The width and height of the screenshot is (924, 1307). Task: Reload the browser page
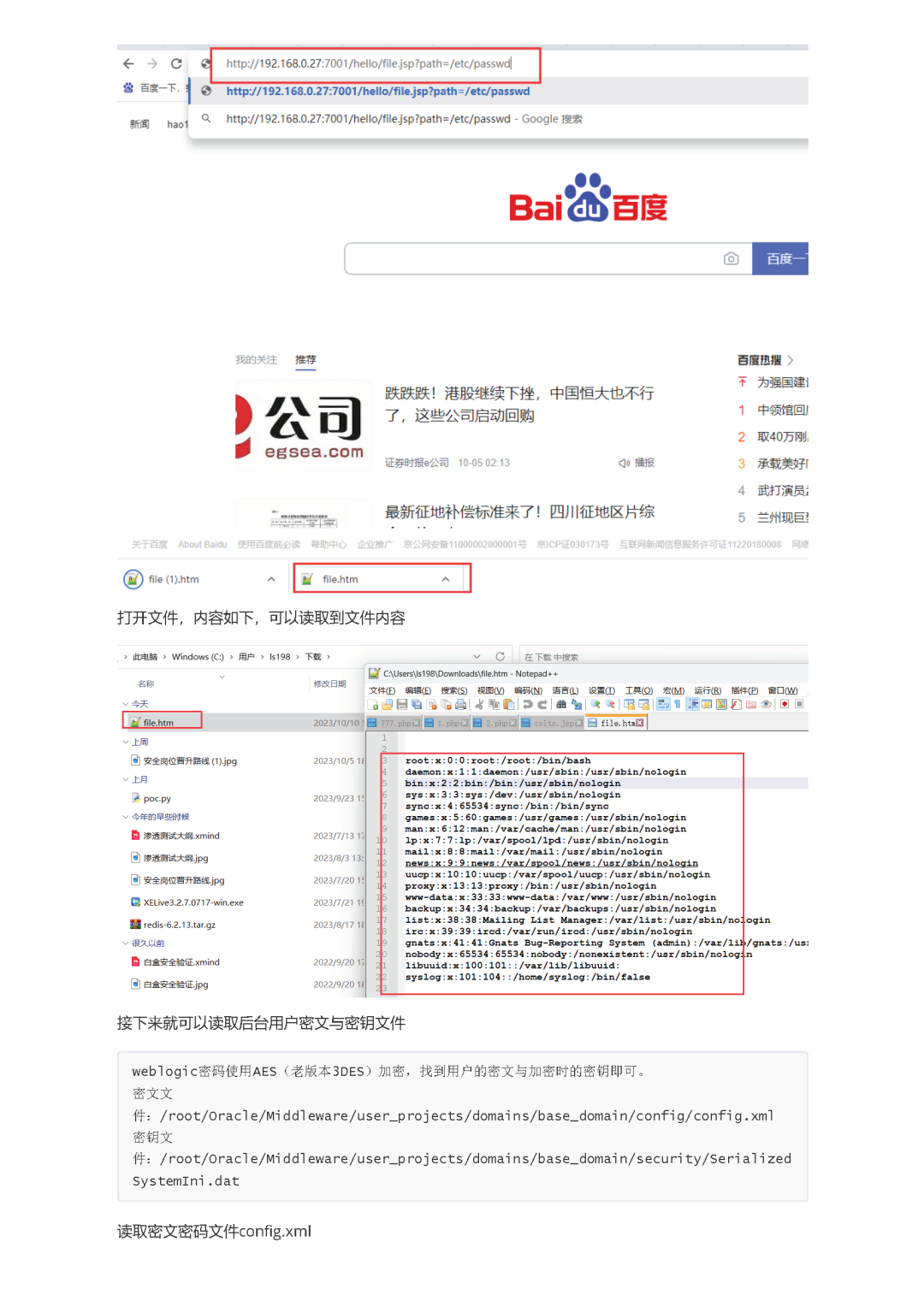click(176, 63)
